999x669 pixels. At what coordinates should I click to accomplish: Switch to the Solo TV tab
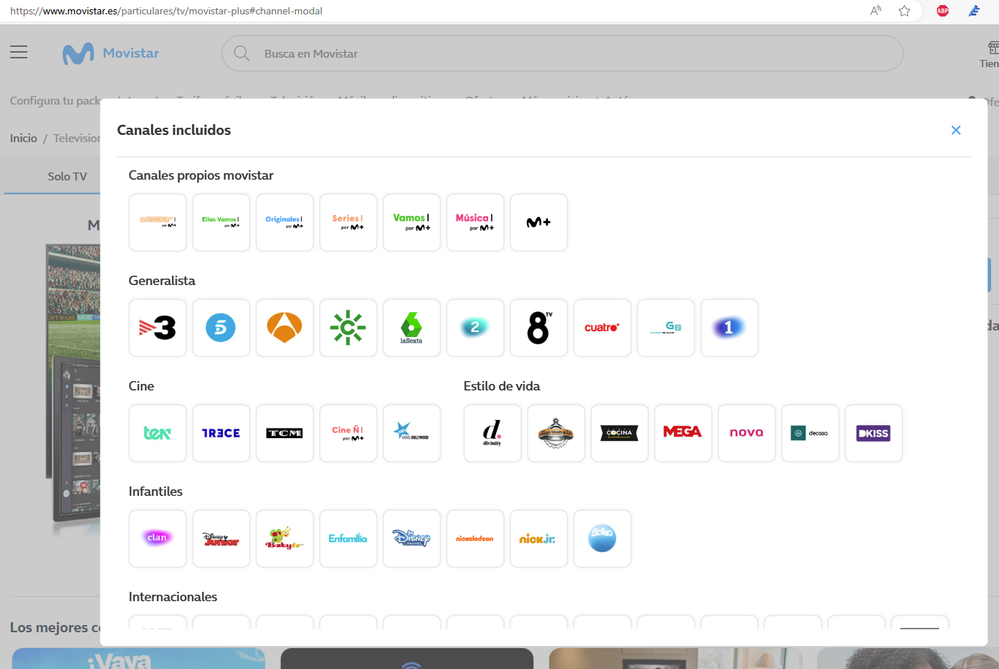[x=67, y=176]
